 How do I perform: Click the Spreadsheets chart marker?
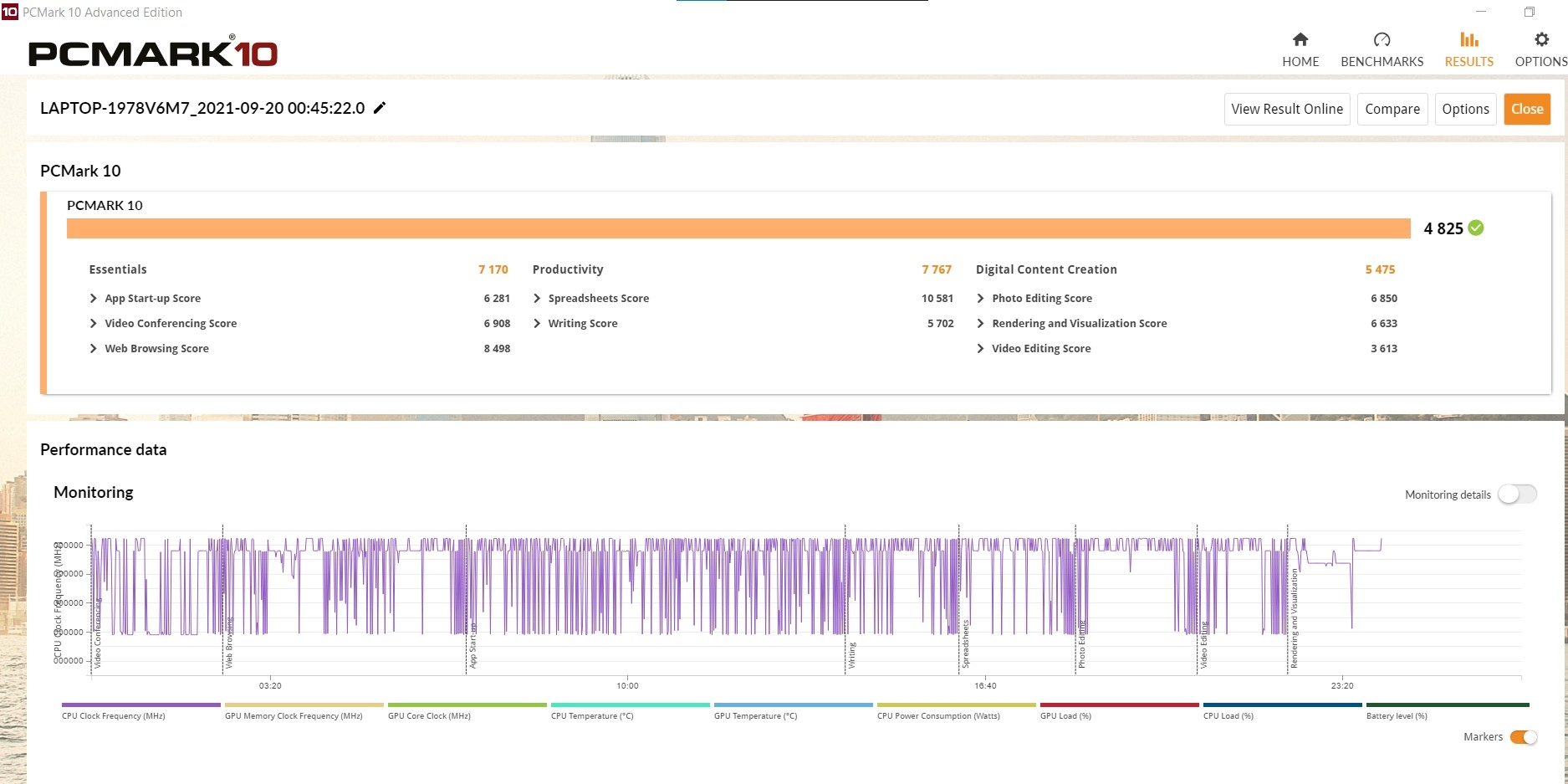point(966,643)
